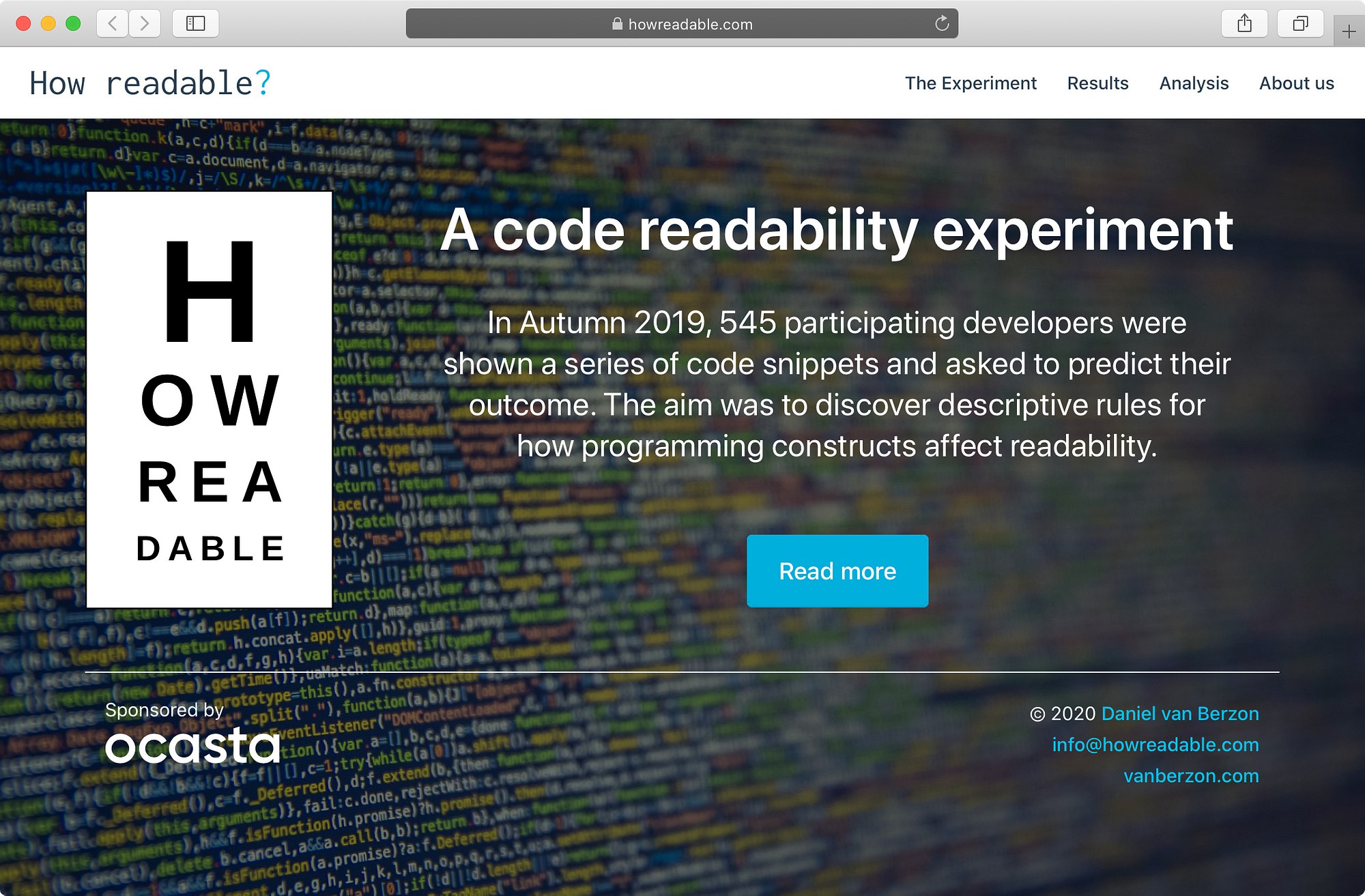Click the How readable? site title

tap(150, 83)
